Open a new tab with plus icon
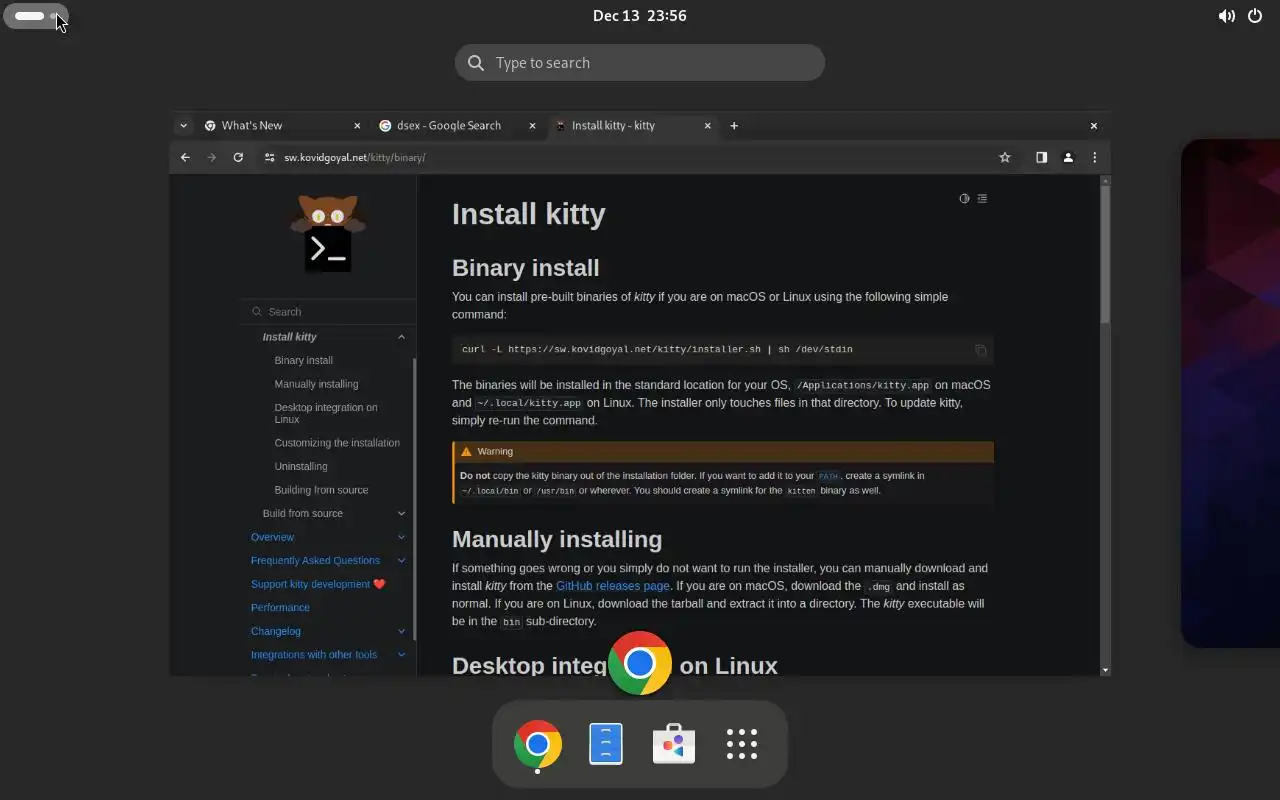 coord(734,125)
